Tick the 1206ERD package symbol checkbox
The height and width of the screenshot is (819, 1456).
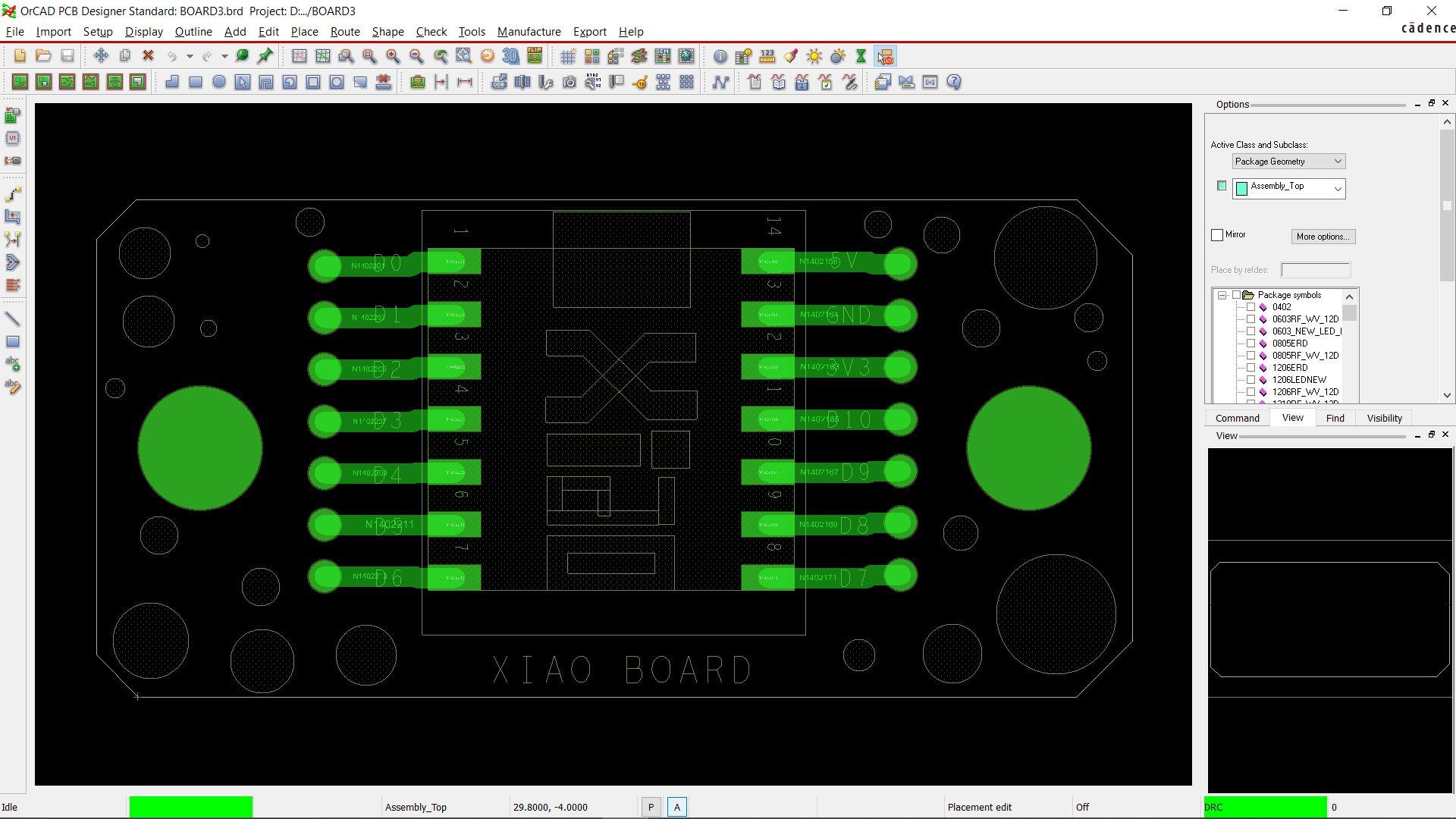[1251, 368]
